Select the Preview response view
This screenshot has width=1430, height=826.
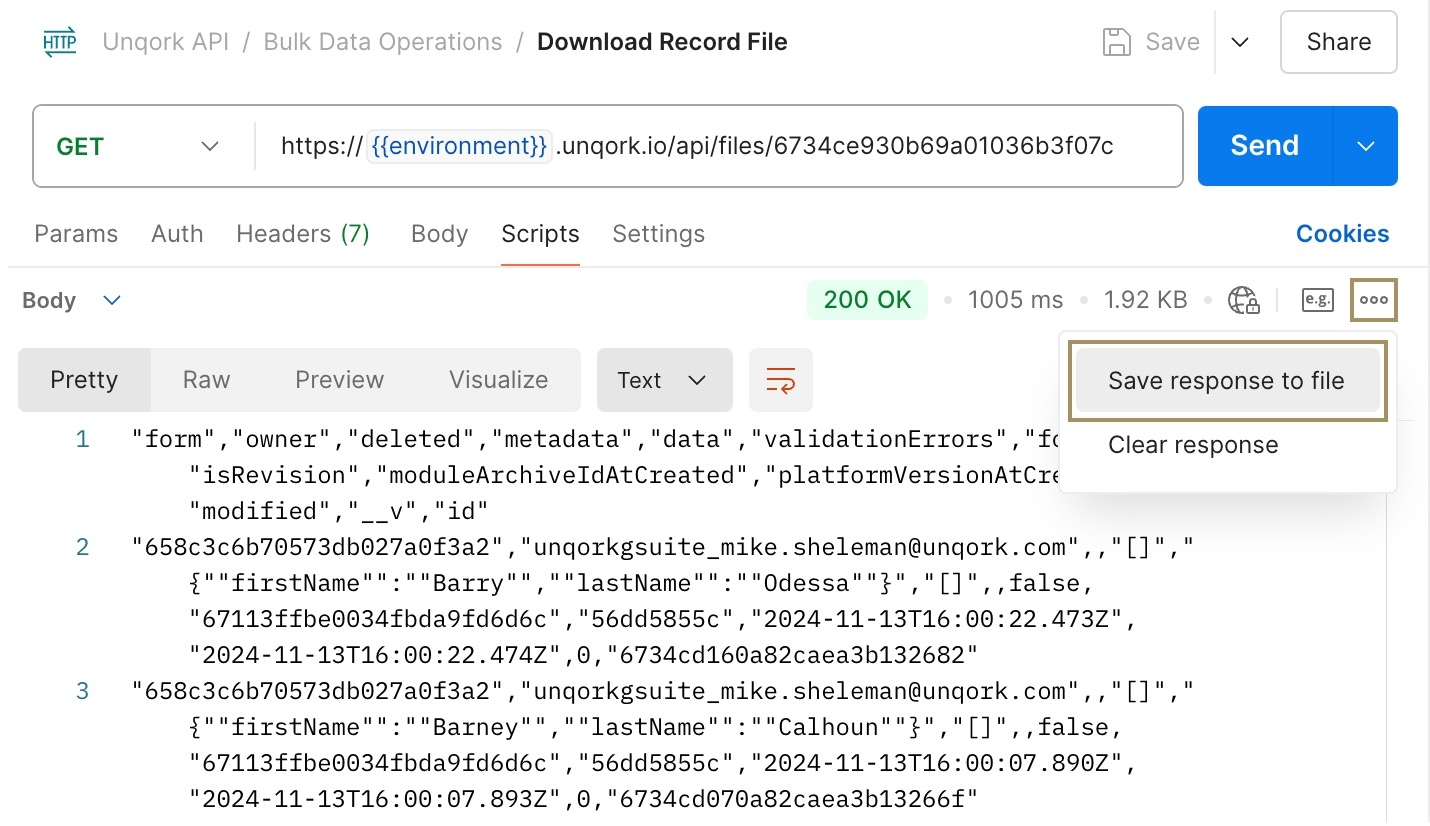(340, 380)
